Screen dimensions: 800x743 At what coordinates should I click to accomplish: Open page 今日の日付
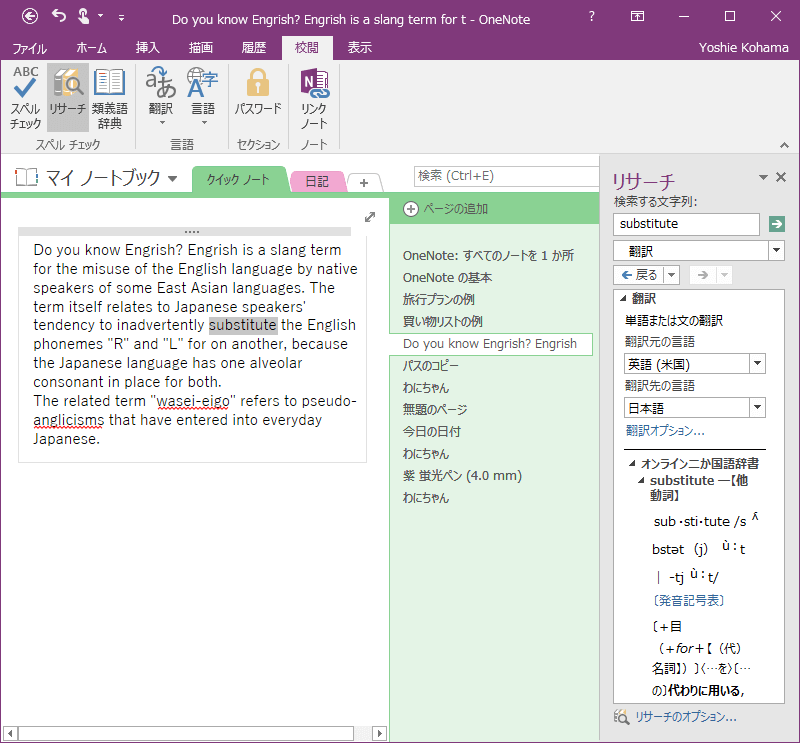pyautogui.click(x=432, y=432)
